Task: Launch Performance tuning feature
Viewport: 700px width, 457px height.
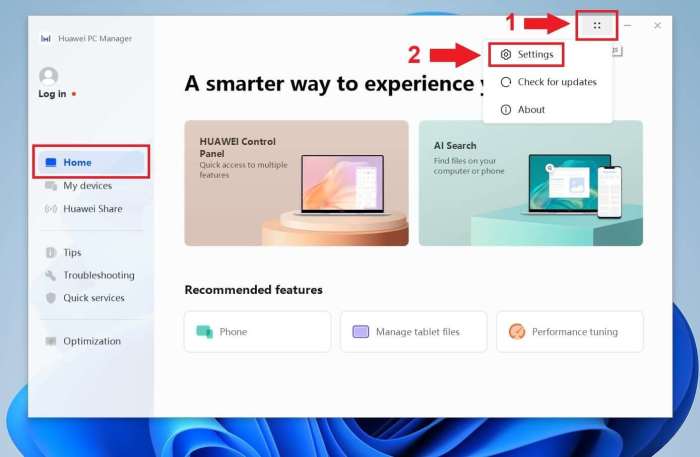Action: (569, 332)
